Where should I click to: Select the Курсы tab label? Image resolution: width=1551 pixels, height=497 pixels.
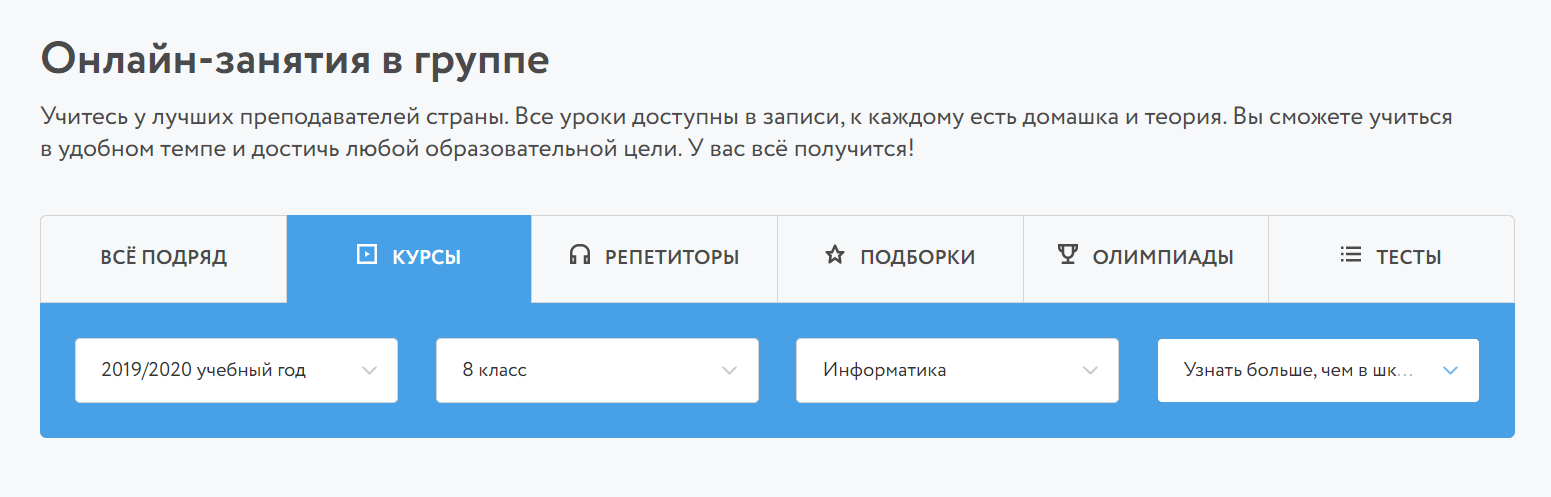(426, 258)
